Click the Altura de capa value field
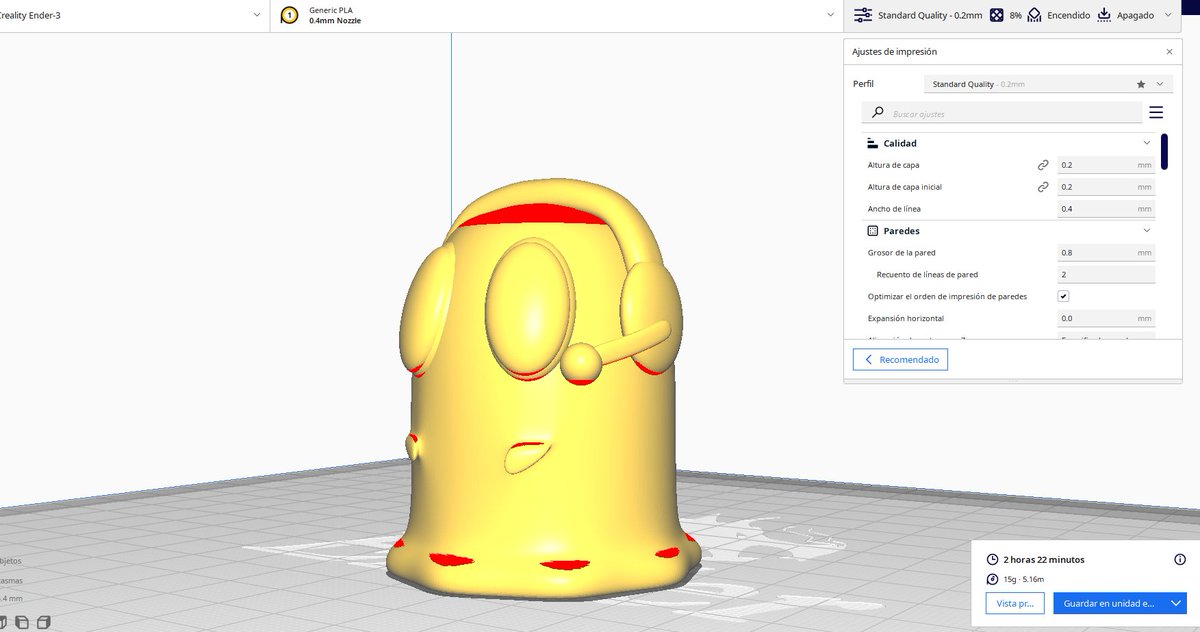The height and width of the screenshot is (632, 1200). pyautogui.click(x=1106, y=165)
